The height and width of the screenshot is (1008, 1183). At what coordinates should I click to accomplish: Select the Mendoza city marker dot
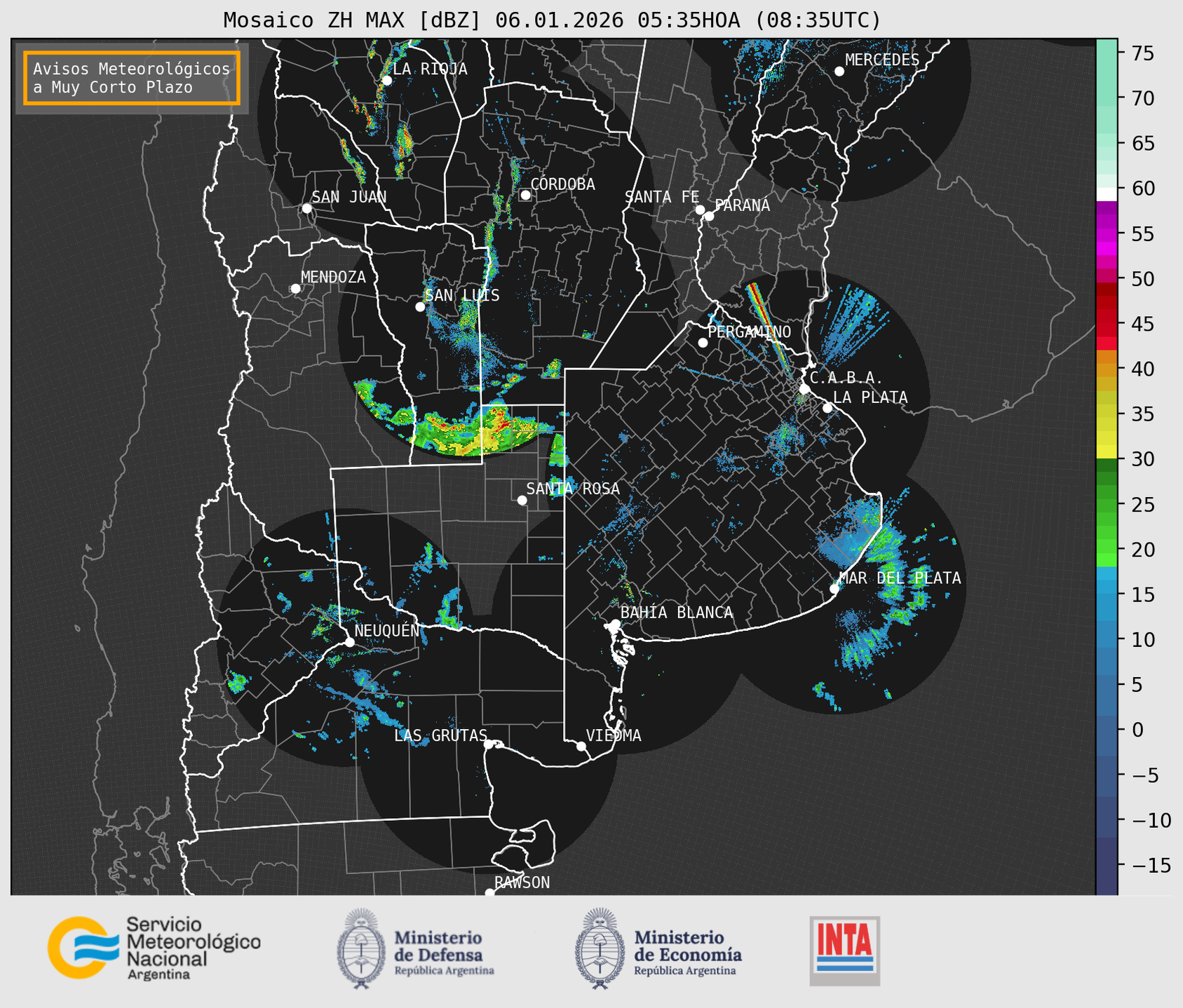(x=296, y=289)
